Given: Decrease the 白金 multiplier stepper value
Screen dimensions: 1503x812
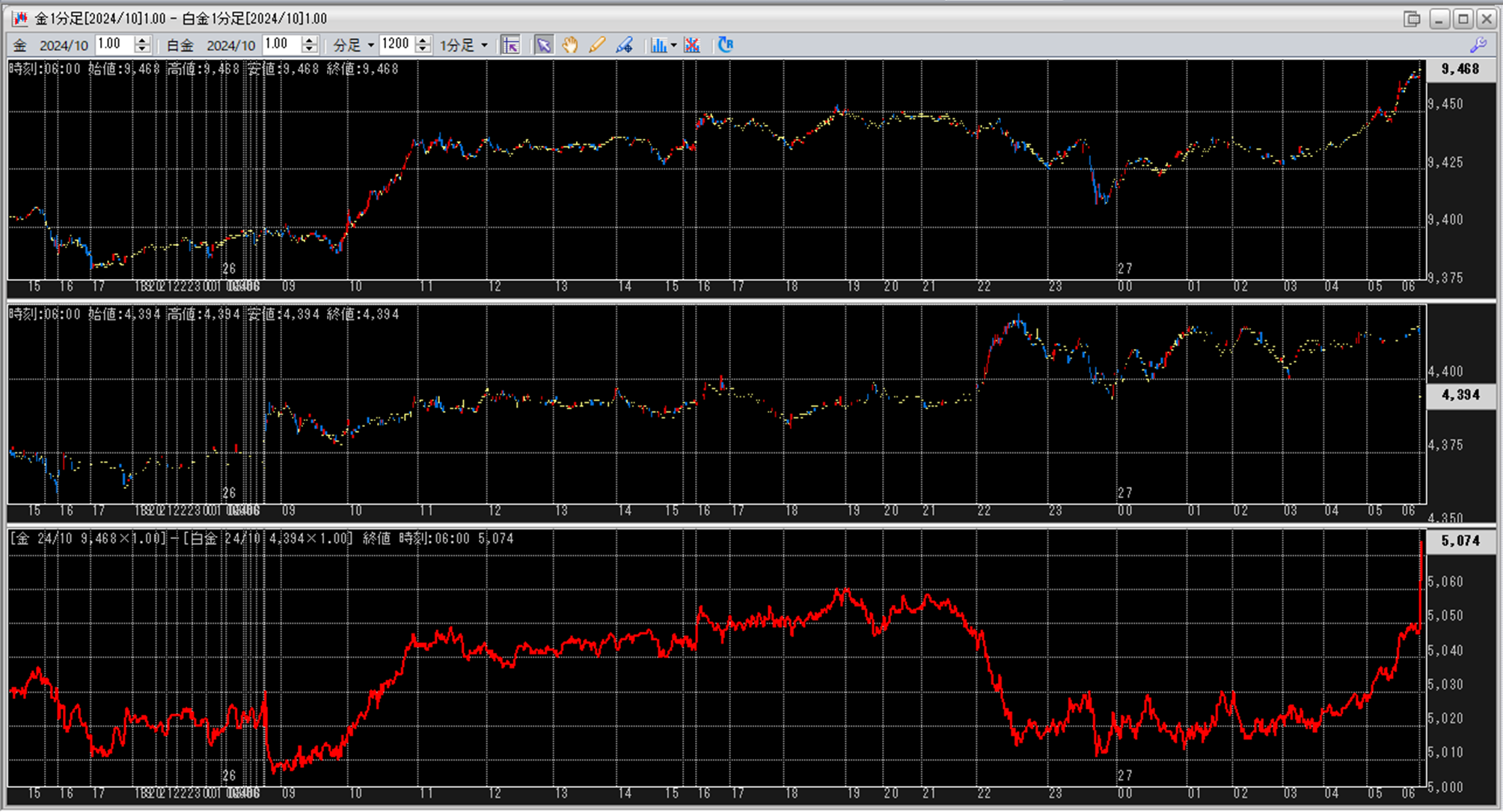Looking at the screenshot, I should tap(310, 50).
